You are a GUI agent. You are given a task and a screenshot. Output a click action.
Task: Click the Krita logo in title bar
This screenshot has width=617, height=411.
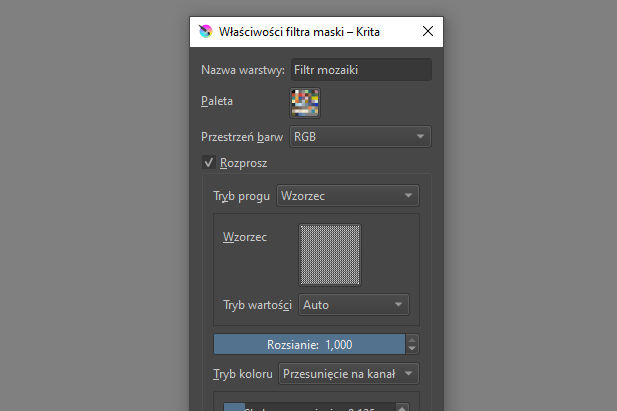pyautogui.click(x=206, y=32)
